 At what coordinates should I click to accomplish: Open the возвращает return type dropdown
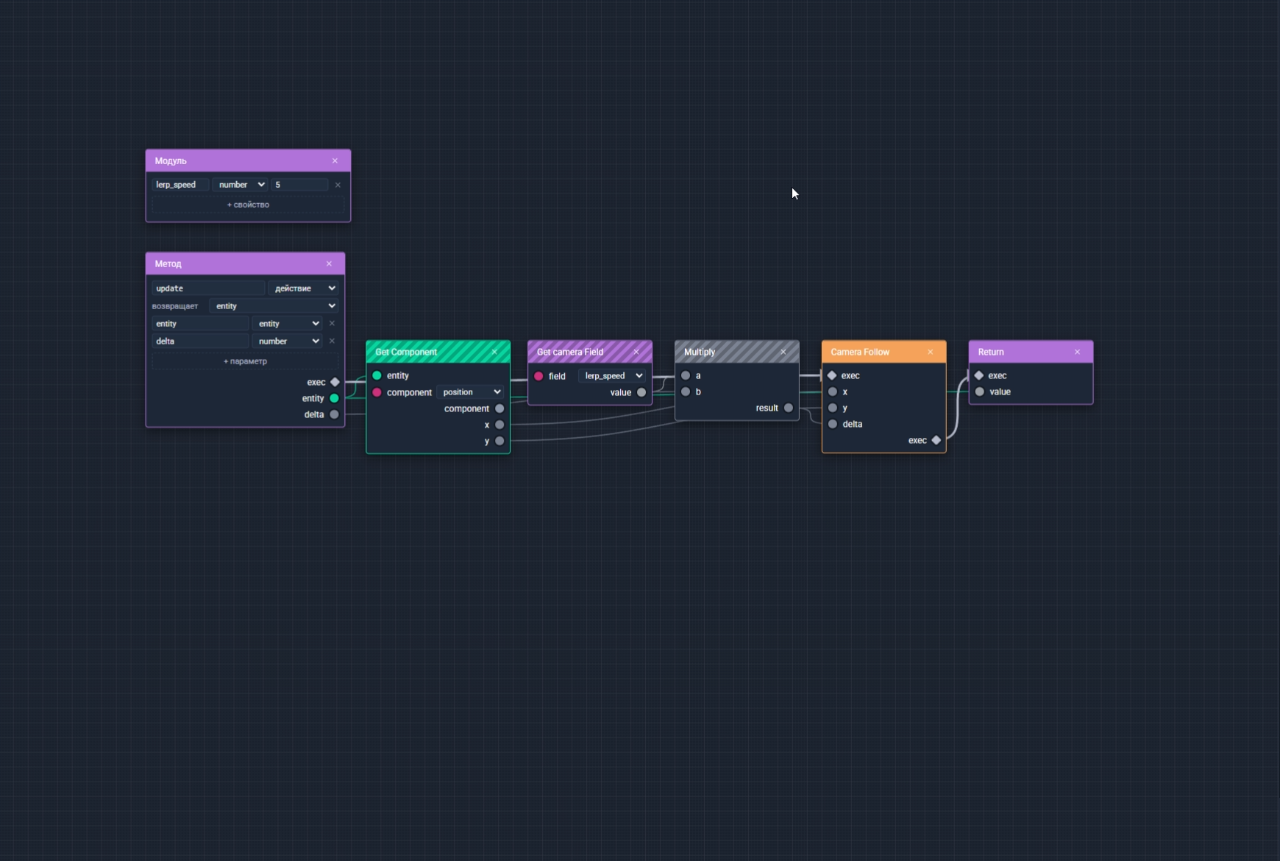click(x=274, y=306)
